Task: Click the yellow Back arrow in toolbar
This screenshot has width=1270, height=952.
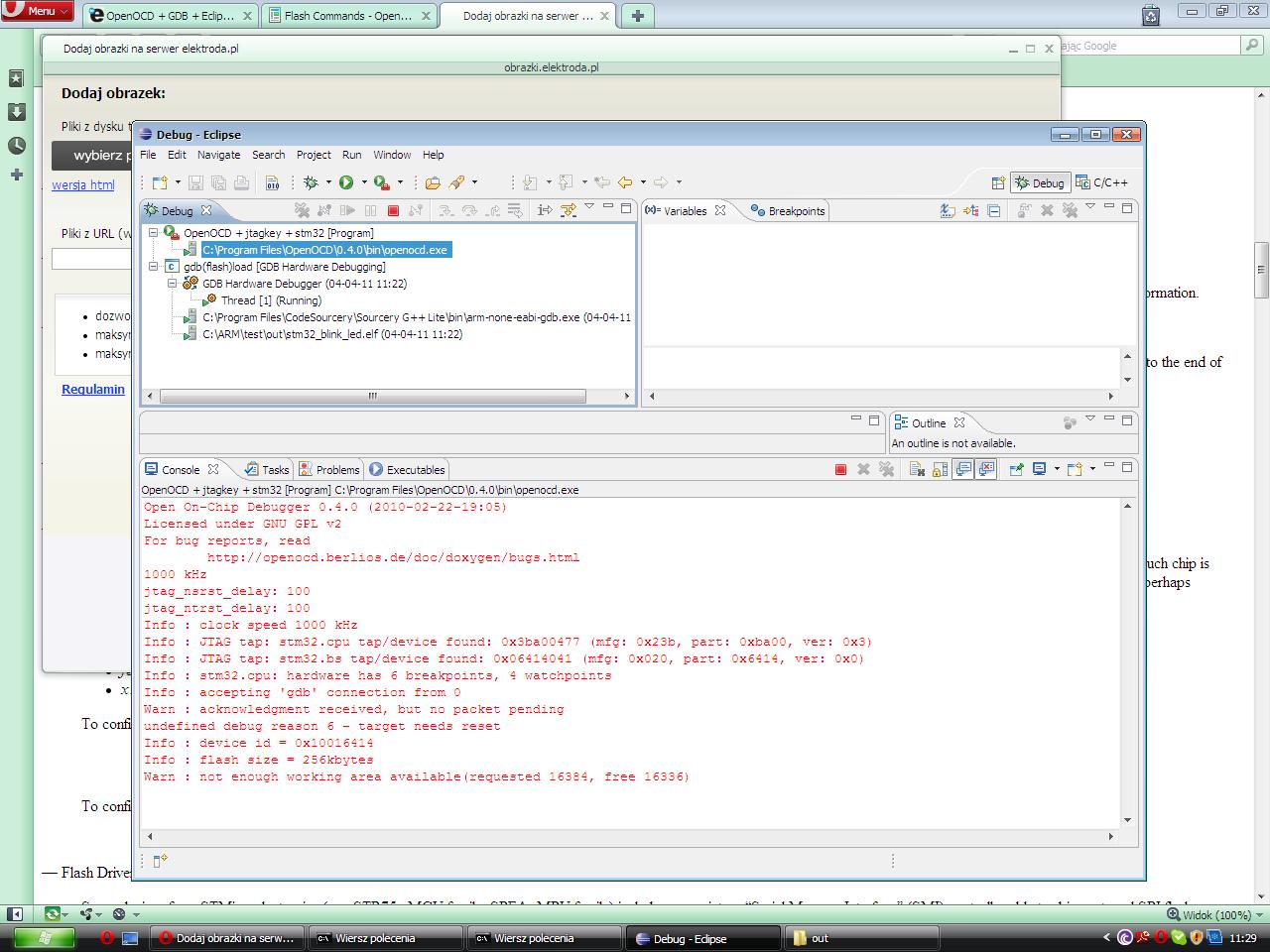Action: click(625, 182)
